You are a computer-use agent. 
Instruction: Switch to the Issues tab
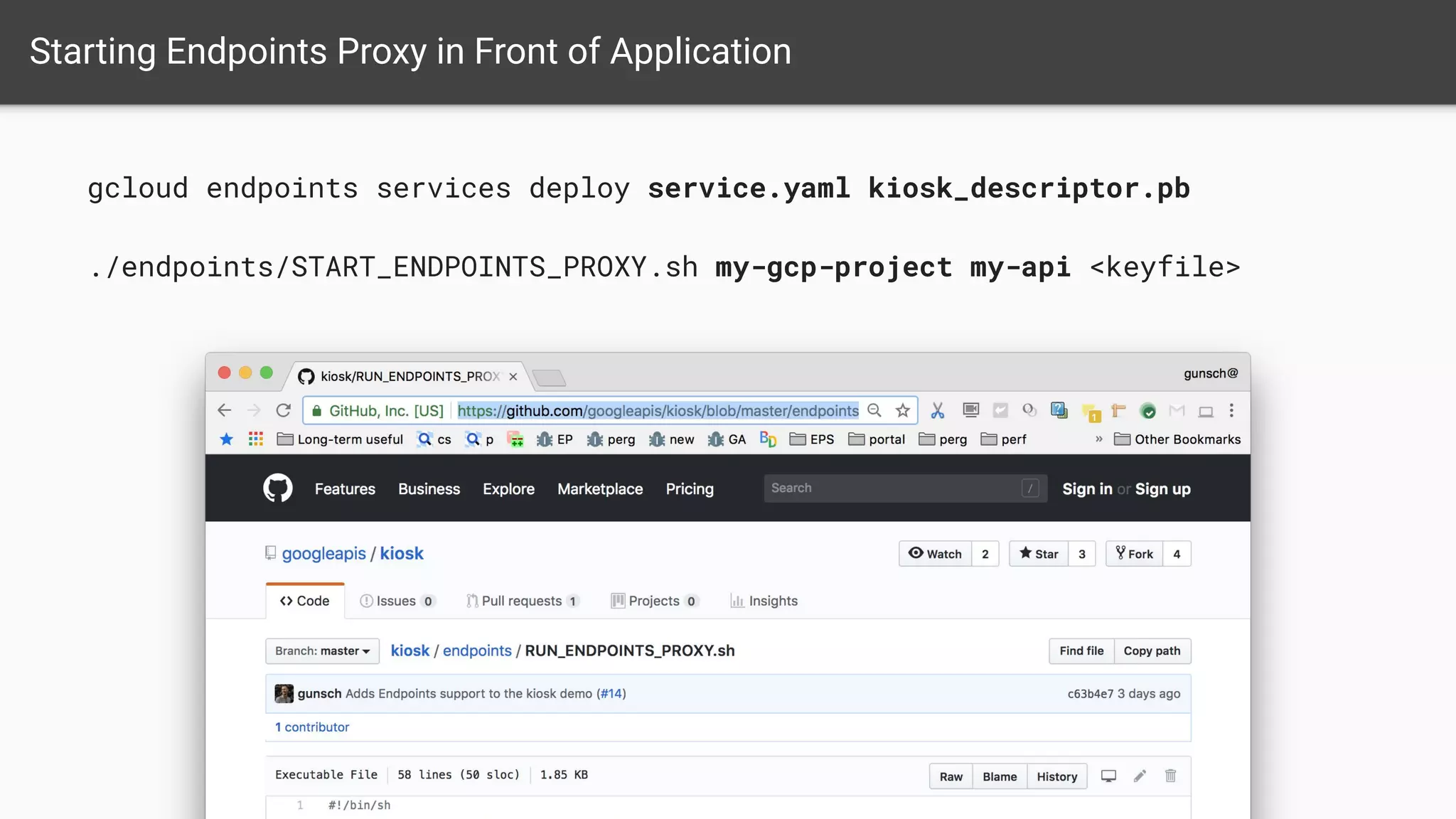pos(397,601)
